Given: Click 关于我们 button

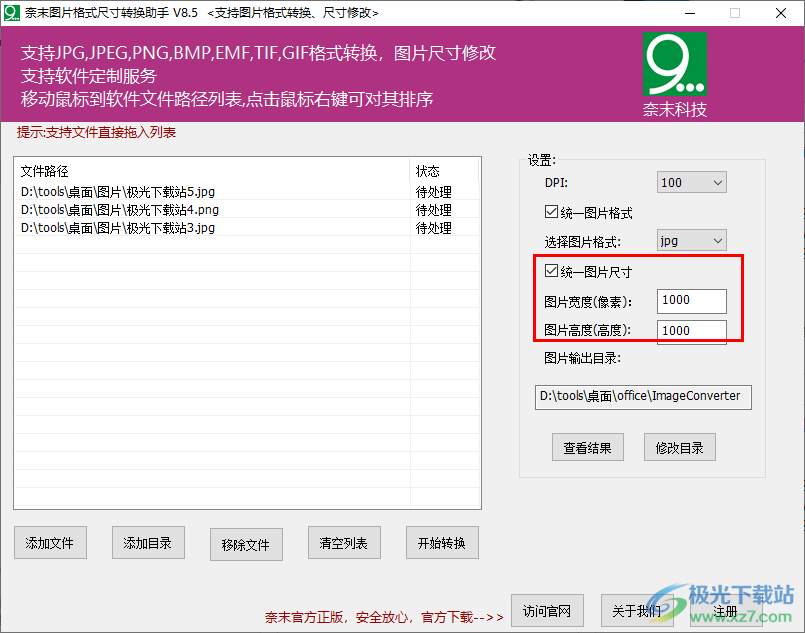Looking at the screenshot, I should [637, 610].
